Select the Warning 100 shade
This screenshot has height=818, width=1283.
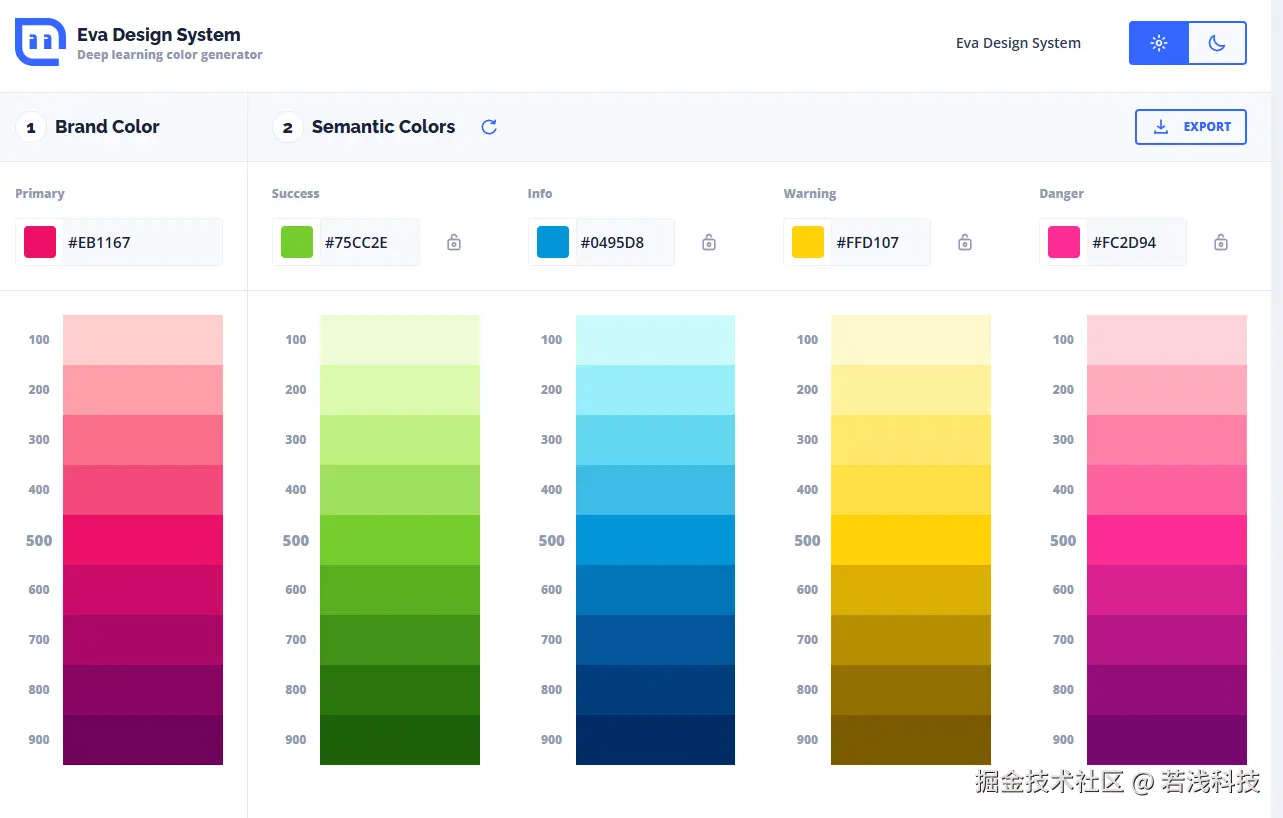[x=911, y=340]
